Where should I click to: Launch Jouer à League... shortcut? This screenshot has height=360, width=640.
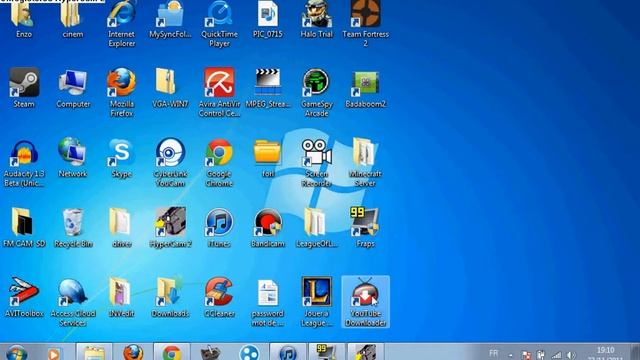316,302
